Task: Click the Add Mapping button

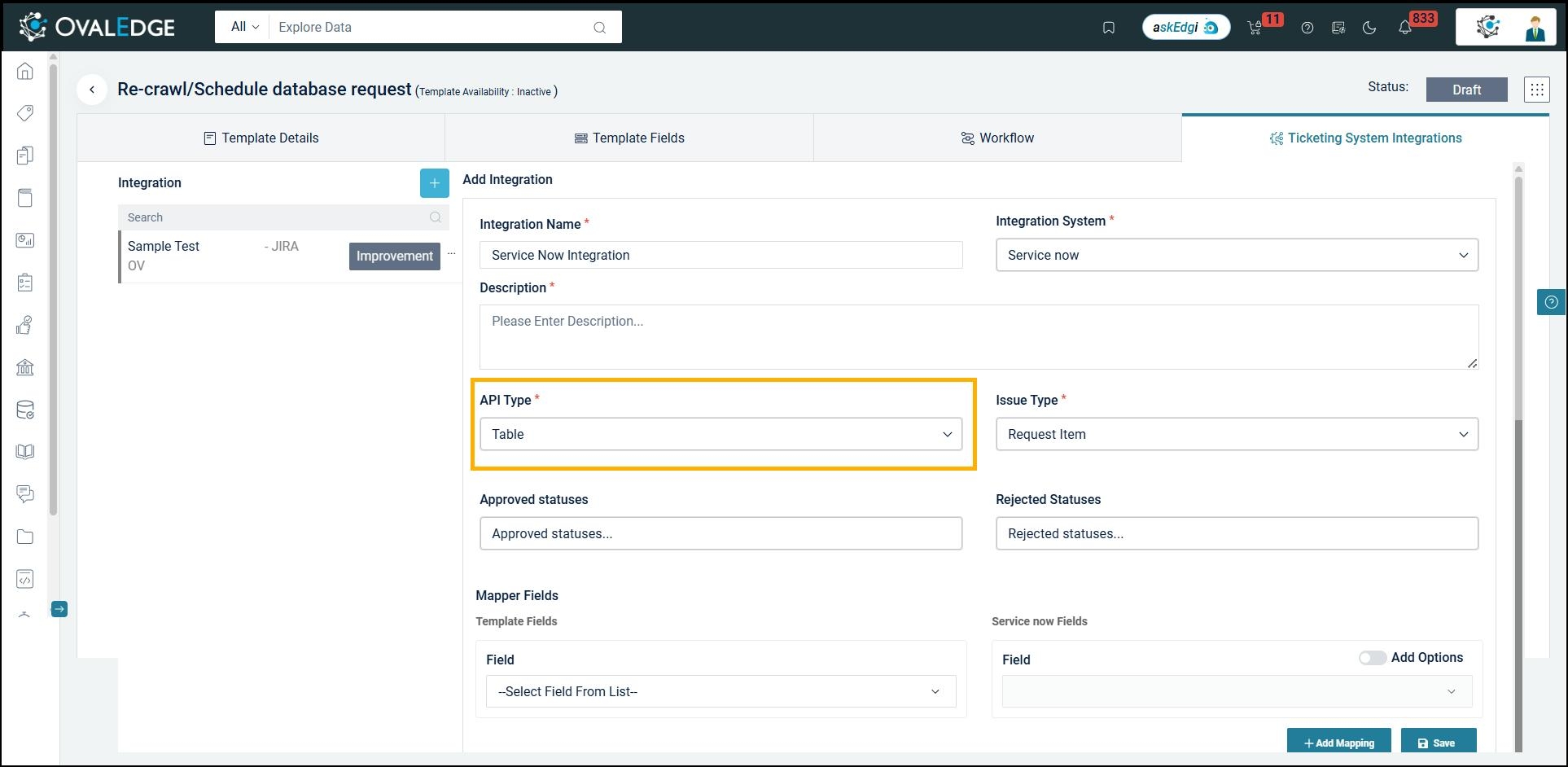Action: pyautogui.click(x=1338, y=743)
